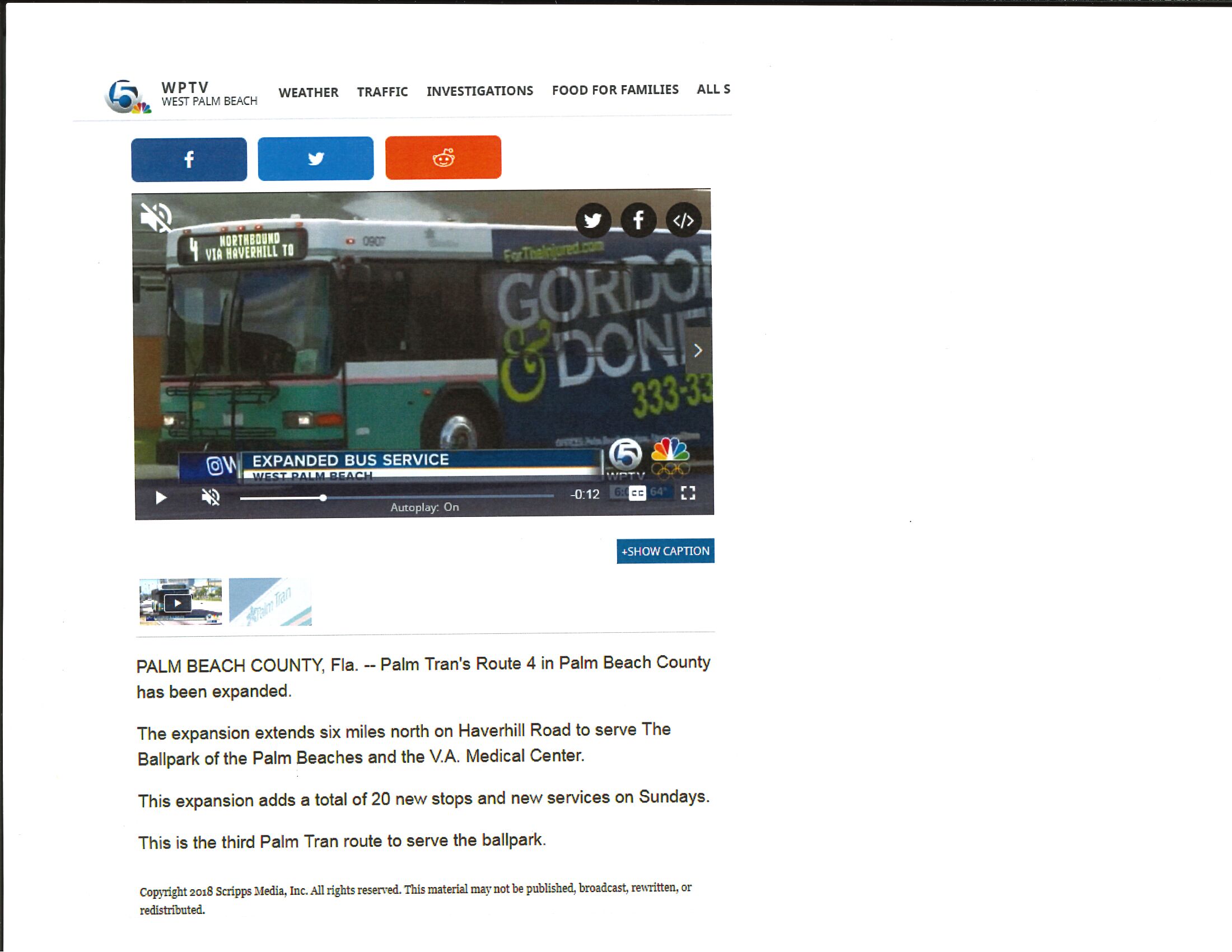
Task: Open the ALL S... menu item
Action: point(713,89)
